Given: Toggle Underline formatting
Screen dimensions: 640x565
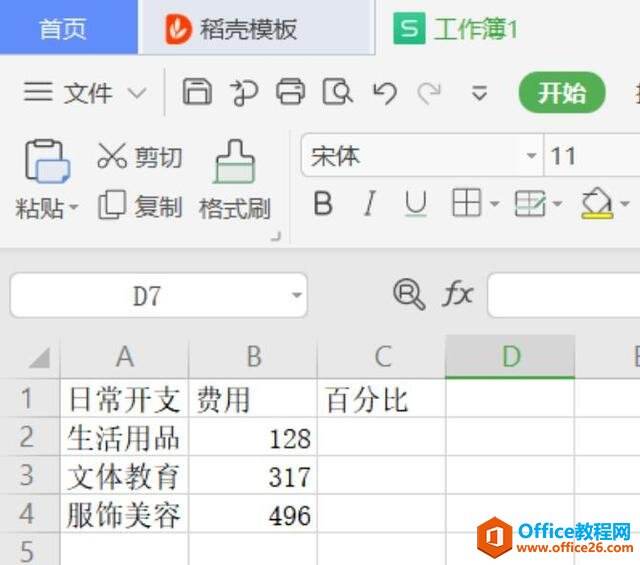Looking at the screenshot, I should click(x=416, y=203).
